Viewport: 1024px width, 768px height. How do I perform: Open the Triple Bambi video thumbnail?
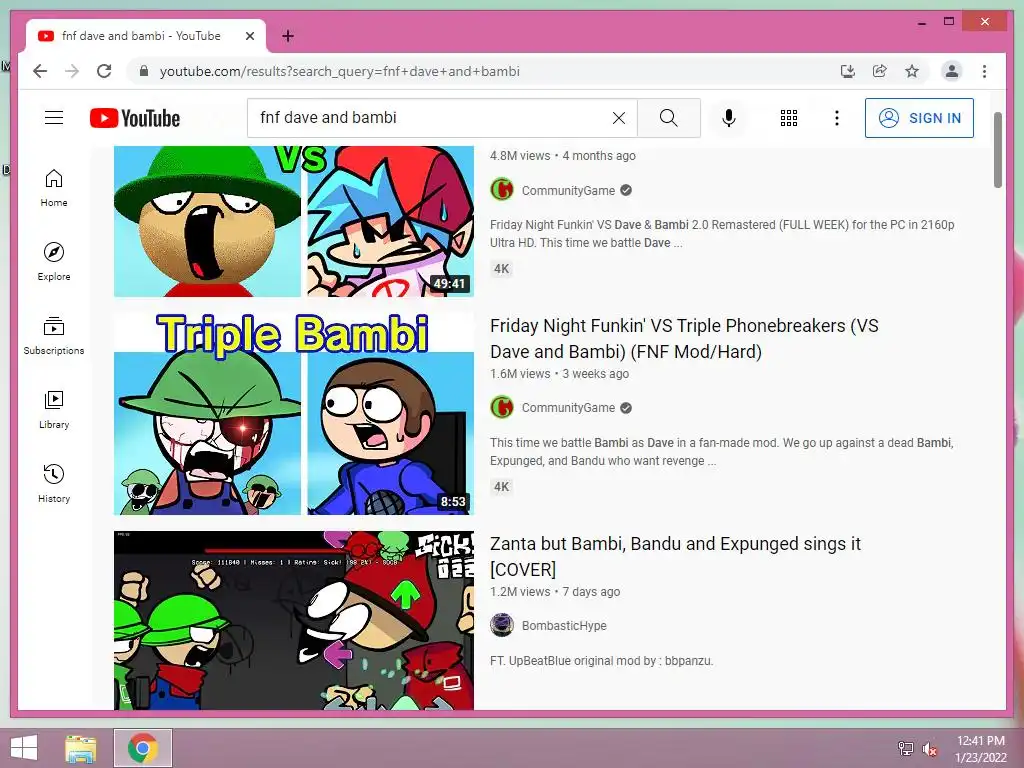[294, 413]
